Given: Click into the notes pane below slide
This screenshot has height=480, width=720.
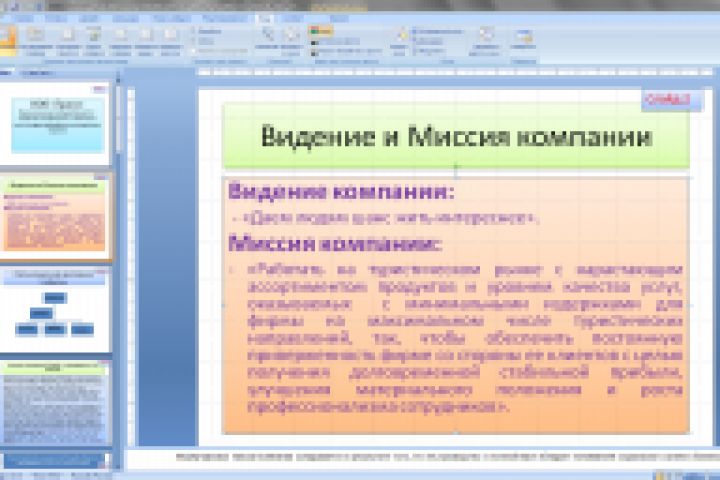Looking at the screenshot, I should [422, 457].
